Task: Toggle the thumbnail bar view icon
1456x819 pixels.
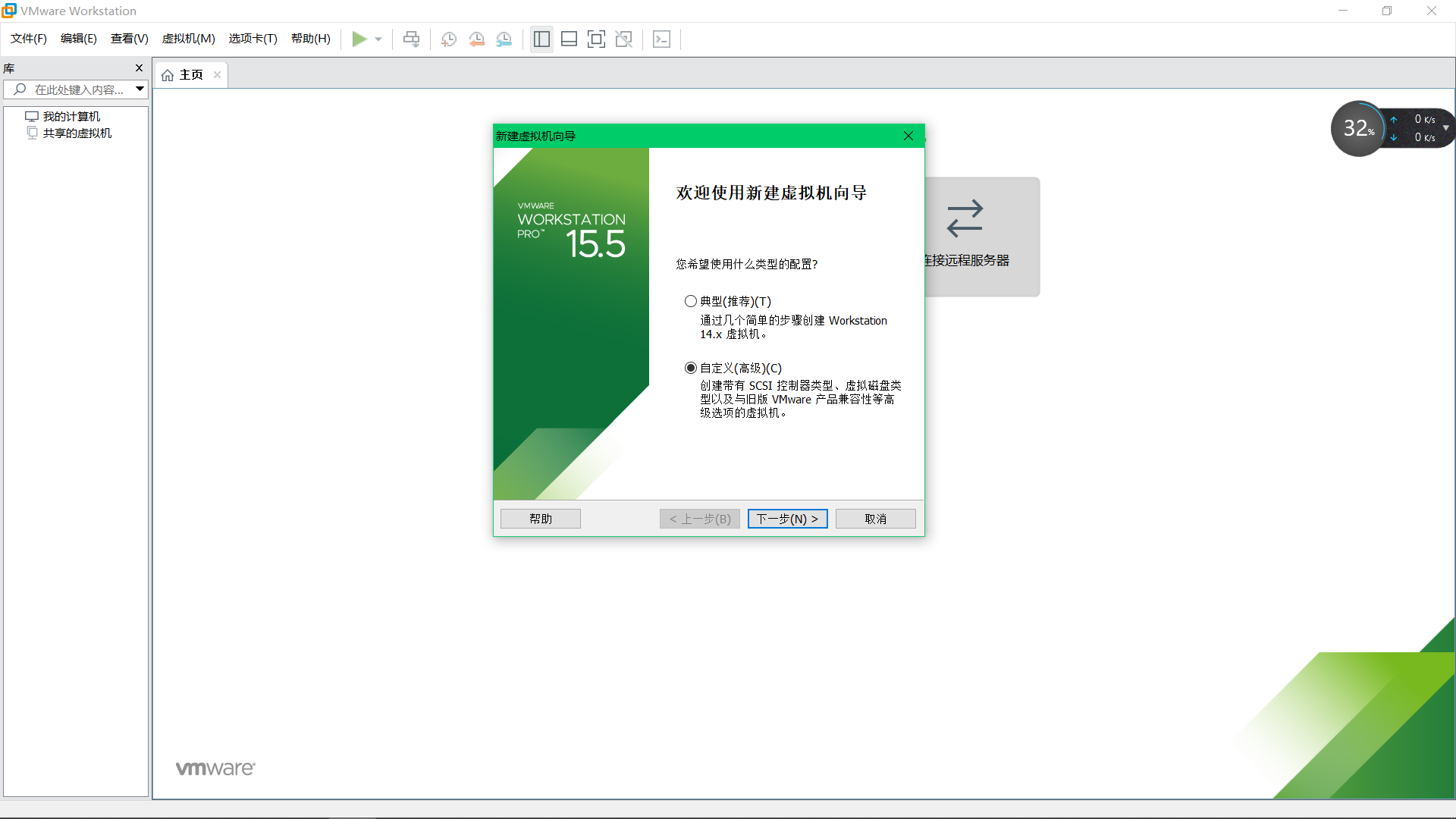Action: (569, 39)
